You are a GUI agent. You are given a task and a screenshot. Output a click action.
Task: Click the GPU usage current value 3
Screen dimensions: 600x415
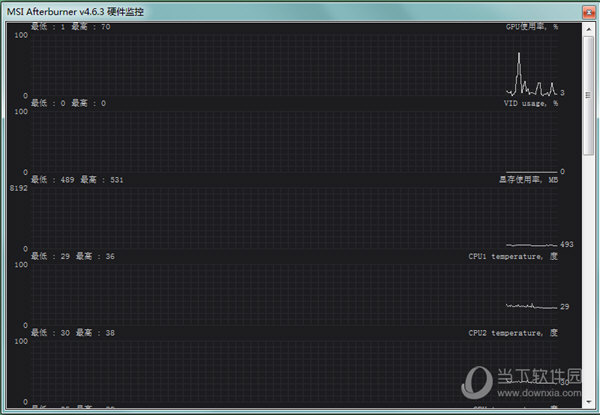[562, 93]
